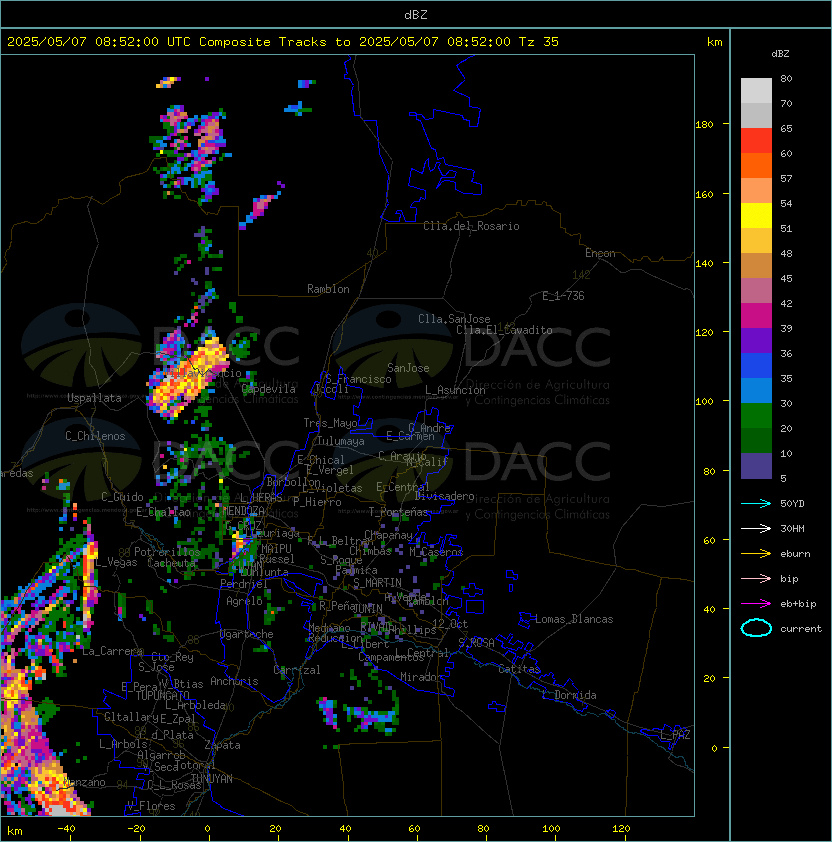Click the 'Tulumaya' place label
The width and height of the screenshot is (832, 842).
[x=341, y=441]
